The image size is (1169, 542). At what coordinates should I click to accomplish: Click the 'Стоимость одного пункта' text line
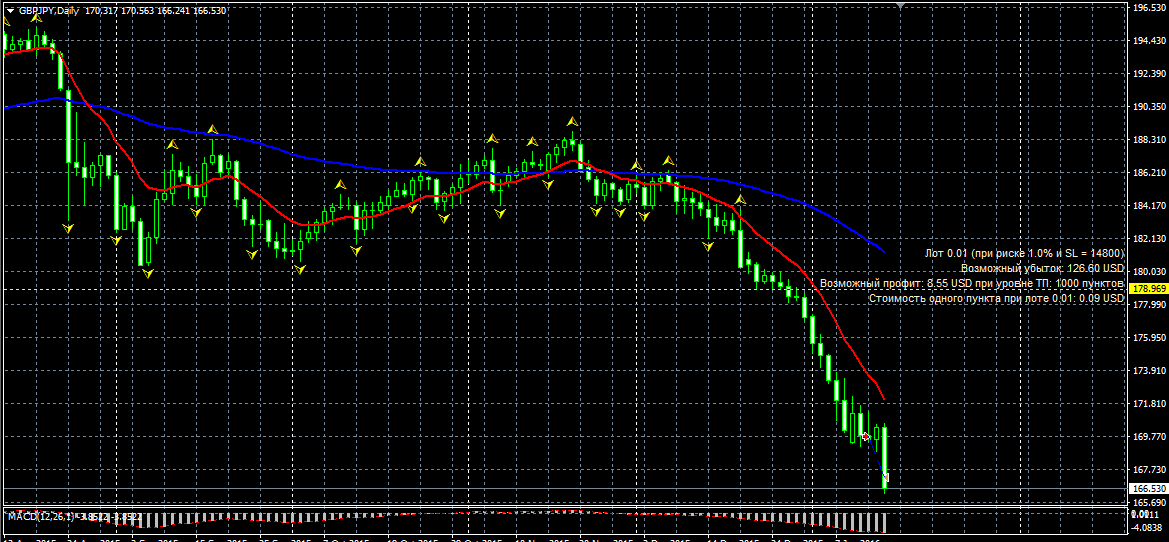[x=996, y=298]
